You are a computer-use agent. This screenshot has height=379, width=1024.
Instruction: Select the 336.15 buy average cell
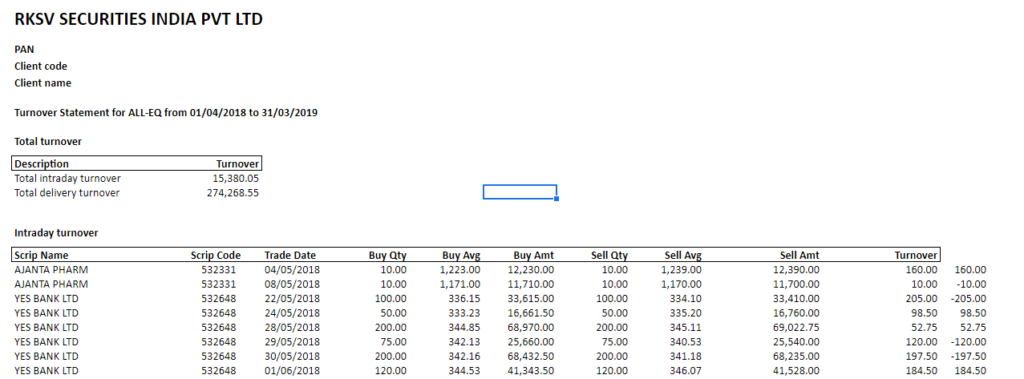click(465, 298)
